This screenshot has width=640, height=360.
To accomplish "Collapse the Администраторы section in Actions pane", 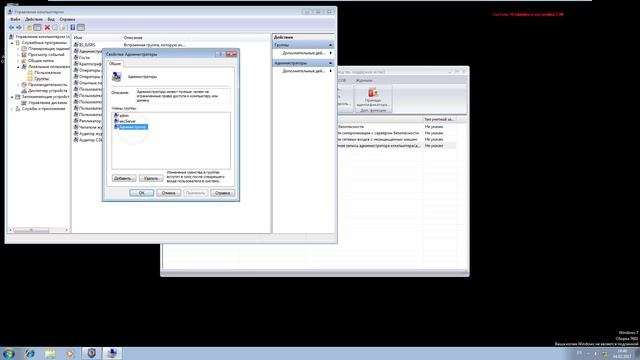I will [x=330, y=63].
